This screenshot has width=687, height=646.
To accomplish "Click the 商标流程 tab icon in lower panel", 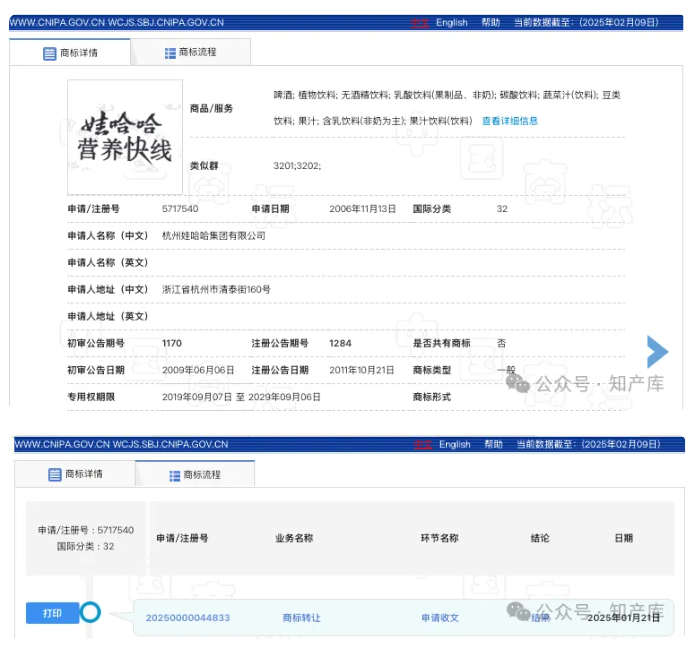I will [174, 474].
